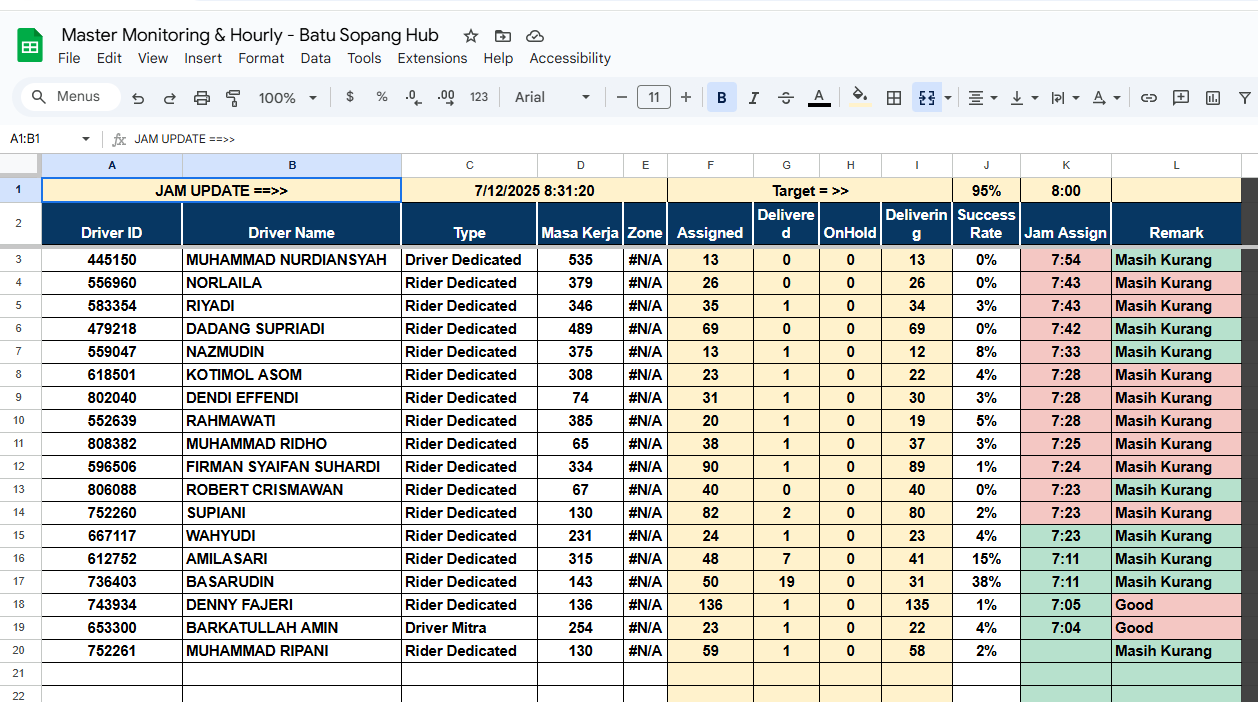Toggle italic formatting

click(754, 98)
